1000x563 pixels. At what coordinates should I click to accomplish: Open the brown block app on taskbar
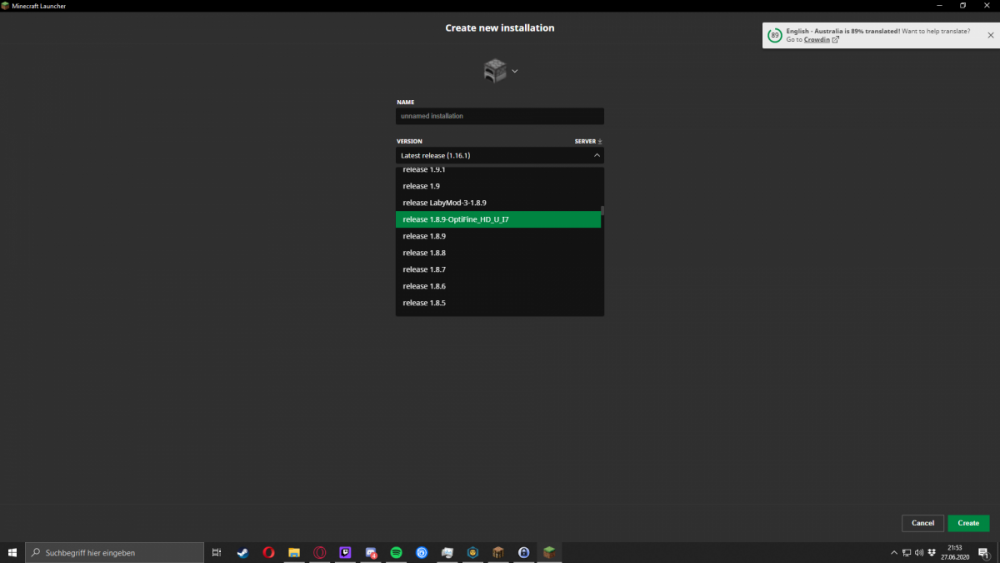click(x=498, y=552)
